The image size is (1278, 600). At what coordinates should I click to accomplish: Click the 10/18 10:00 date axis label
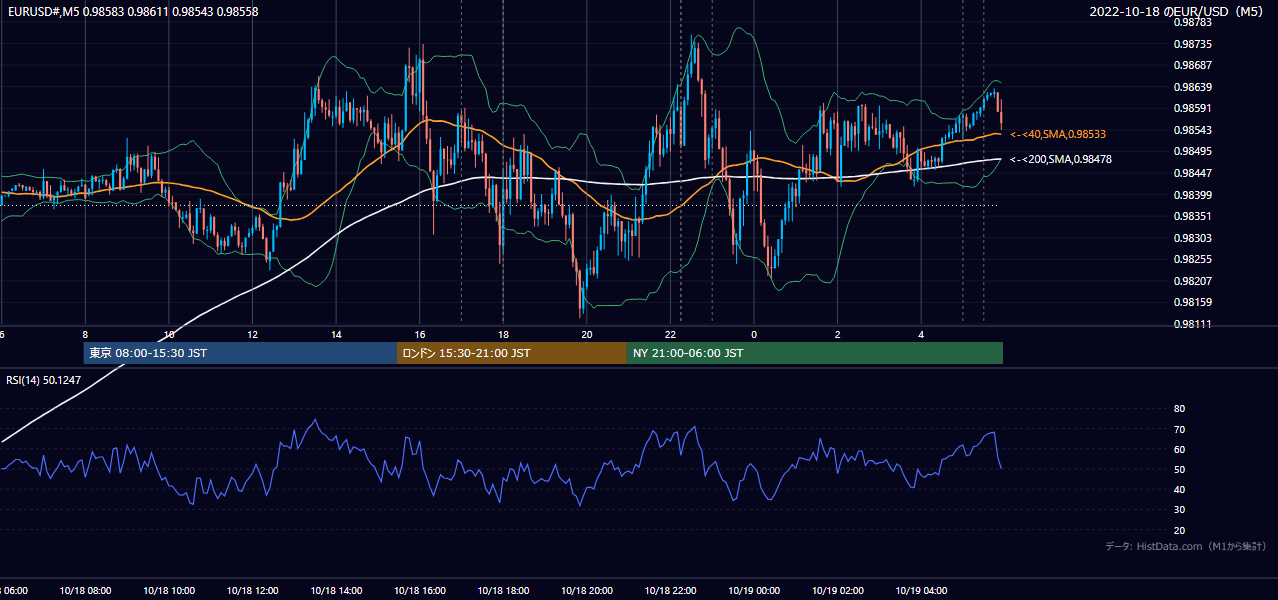[169, 590]
